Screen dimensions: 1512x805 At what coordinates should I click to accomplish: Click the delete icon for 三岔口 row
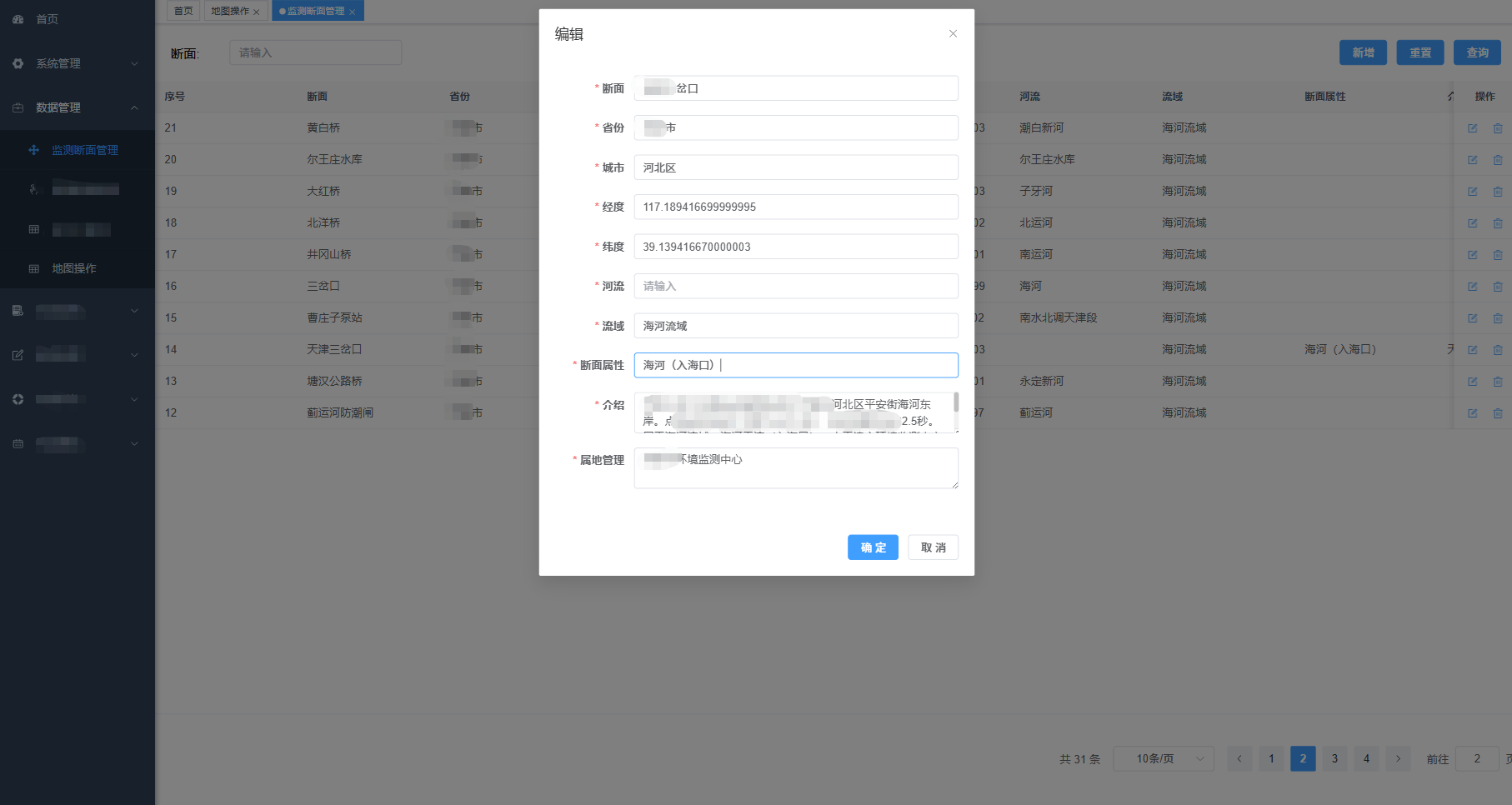(x=1497, y=287)
